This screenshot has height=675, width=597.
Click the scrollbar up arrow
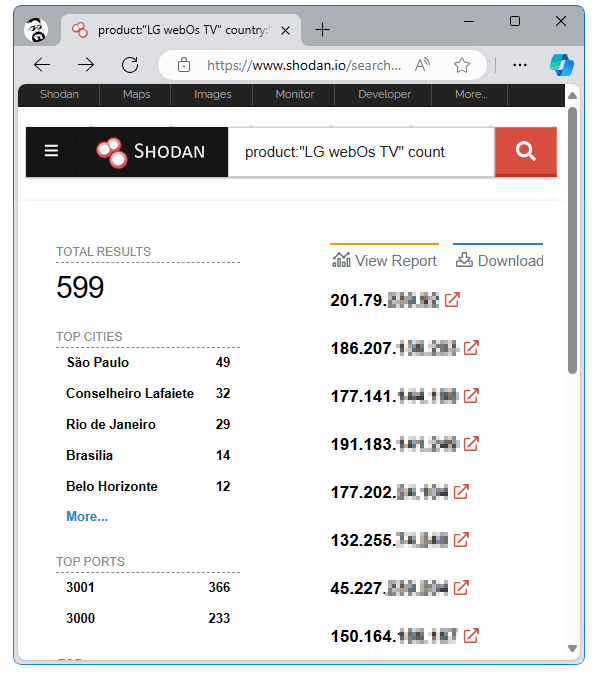pyautogui.click(x=572, y=96)
